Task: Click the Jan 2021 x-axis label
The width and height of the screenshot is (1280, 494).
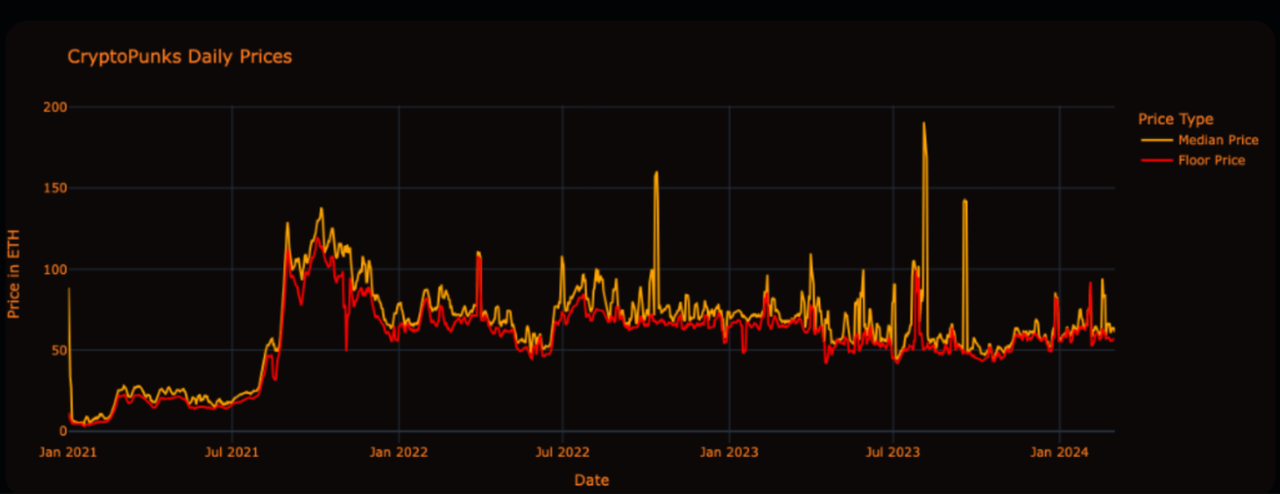Action: click(x=69, y=452)
